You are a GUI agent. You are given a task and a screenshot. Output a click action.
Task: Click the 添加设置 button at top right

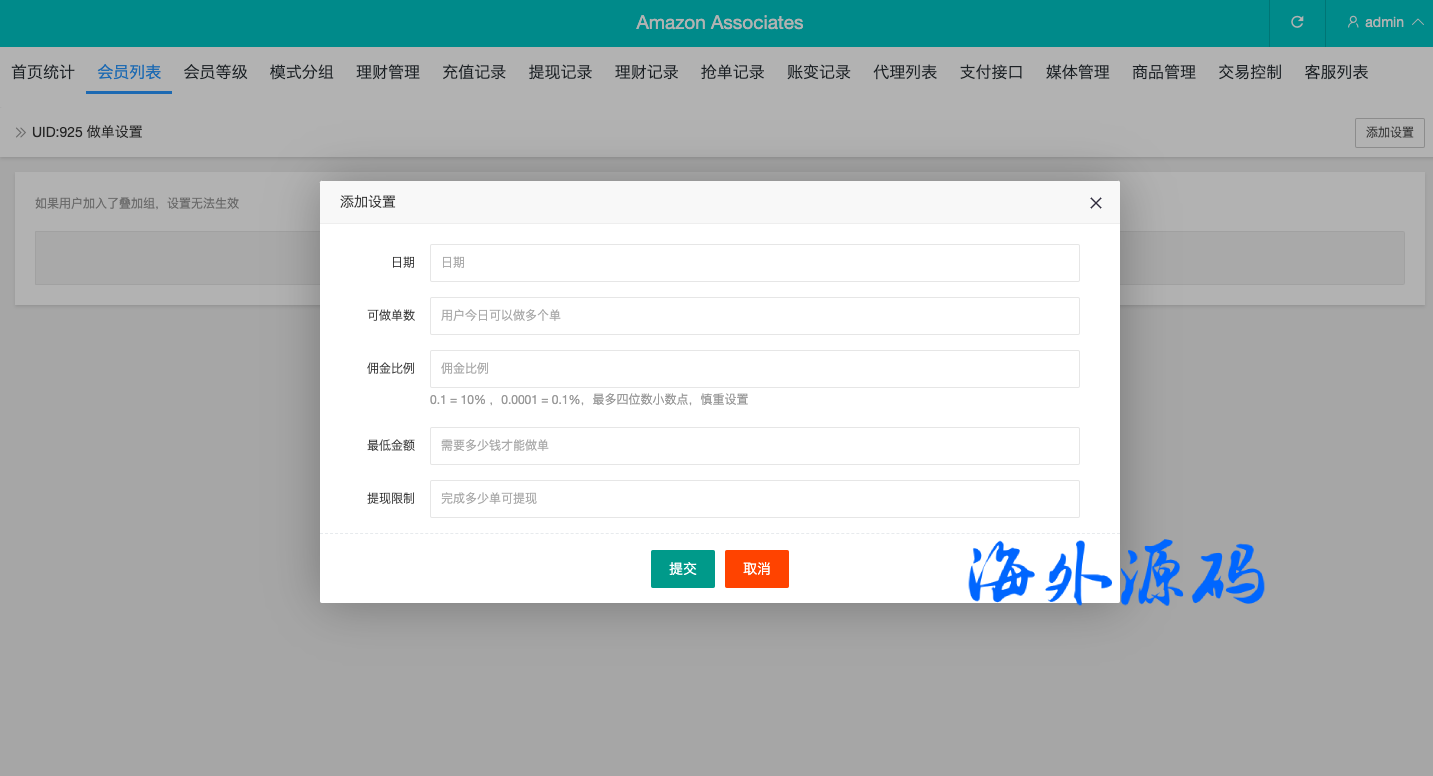pyautogui.click(x=1389, y=133)
